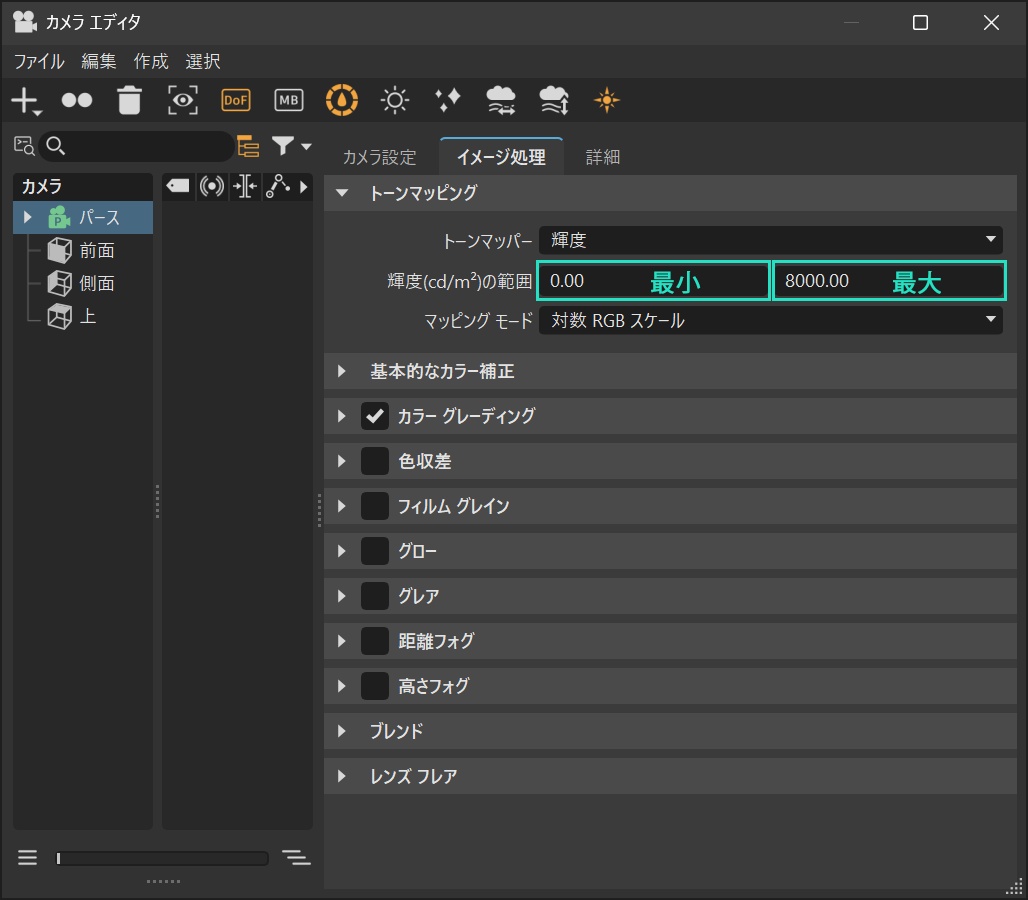Image resolution: width=1028 pixels, height=900 pixels.
Task: Click the add new camera plus icon
Action: (24, 100)
